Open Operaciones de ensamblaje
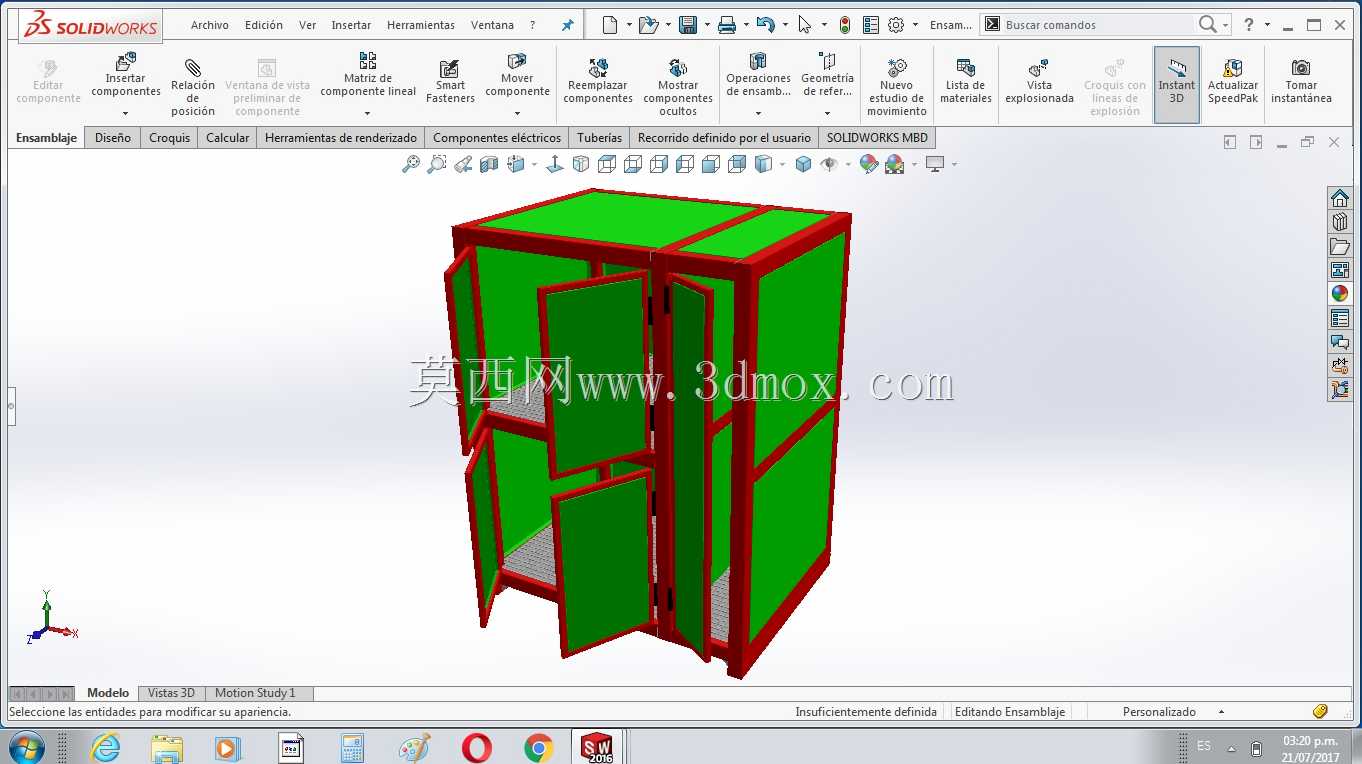The width and height of the screenshot is (1362, 764). pyautogui.click(x=758, y=76)
